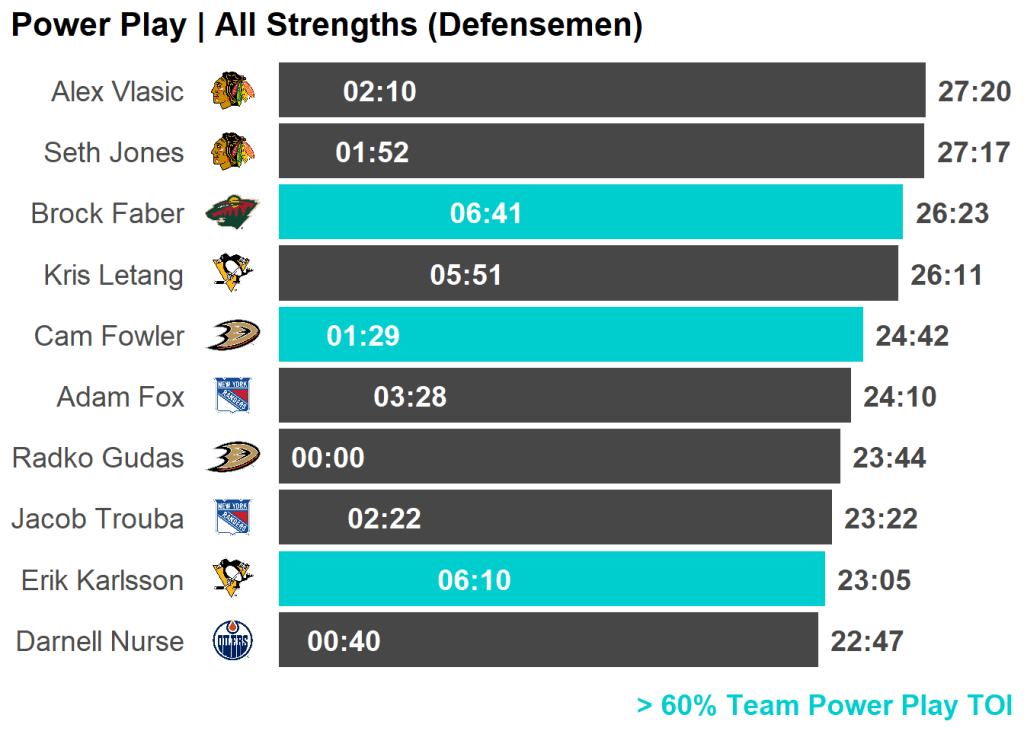1024x731 pixels.
Task: Click the Rangers logo beside Adam Fox
Action: coord(232,396)
